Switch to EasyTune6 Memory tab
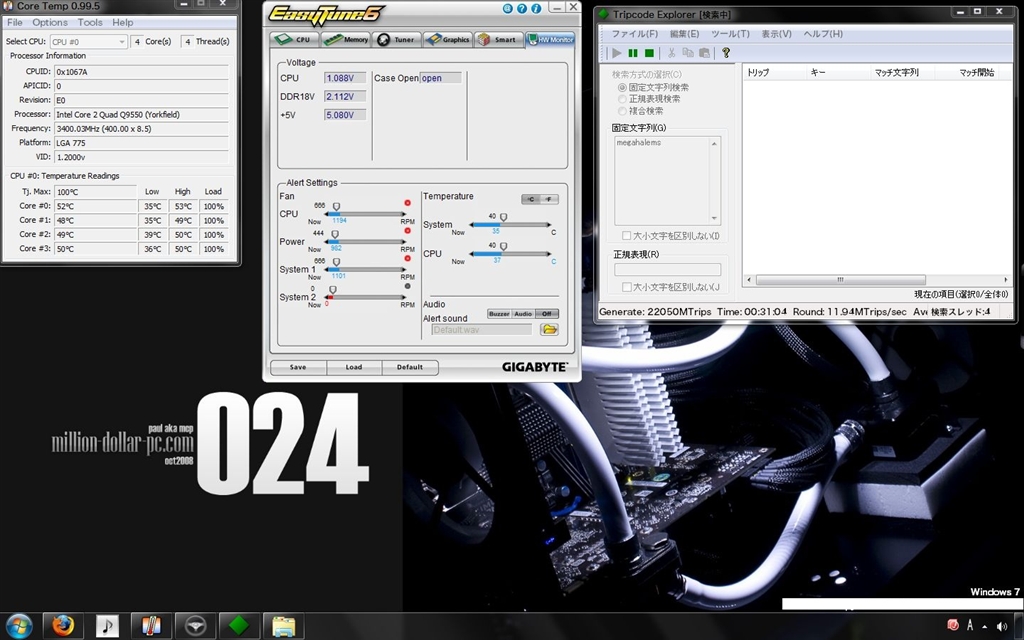Image resolution: width=1024 pixels, height=640 pixels. (x=345, y=39)
